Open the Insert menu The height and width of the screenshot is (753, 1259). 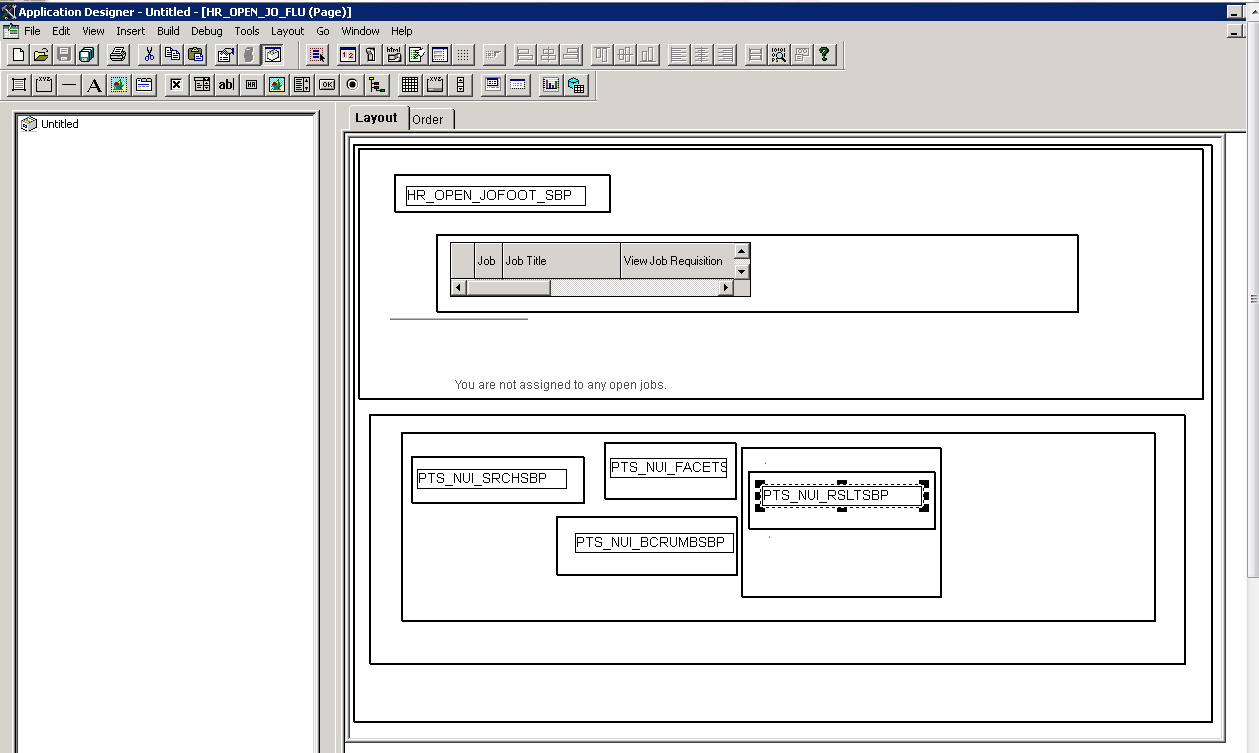click(x=131, y=31)
